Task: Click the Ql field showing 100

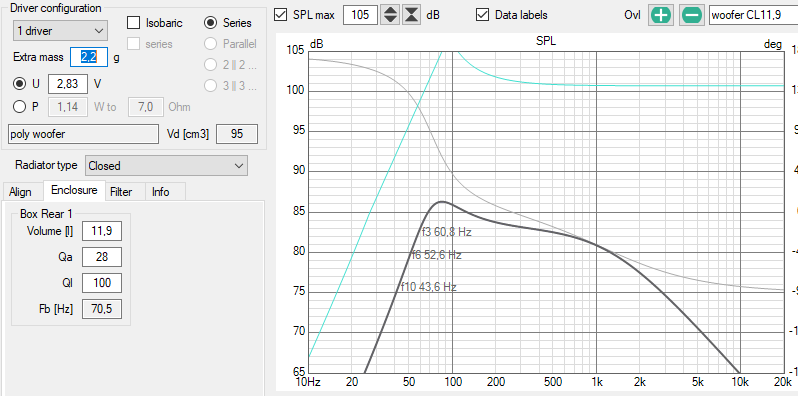Action: click(x=102, y=283)
